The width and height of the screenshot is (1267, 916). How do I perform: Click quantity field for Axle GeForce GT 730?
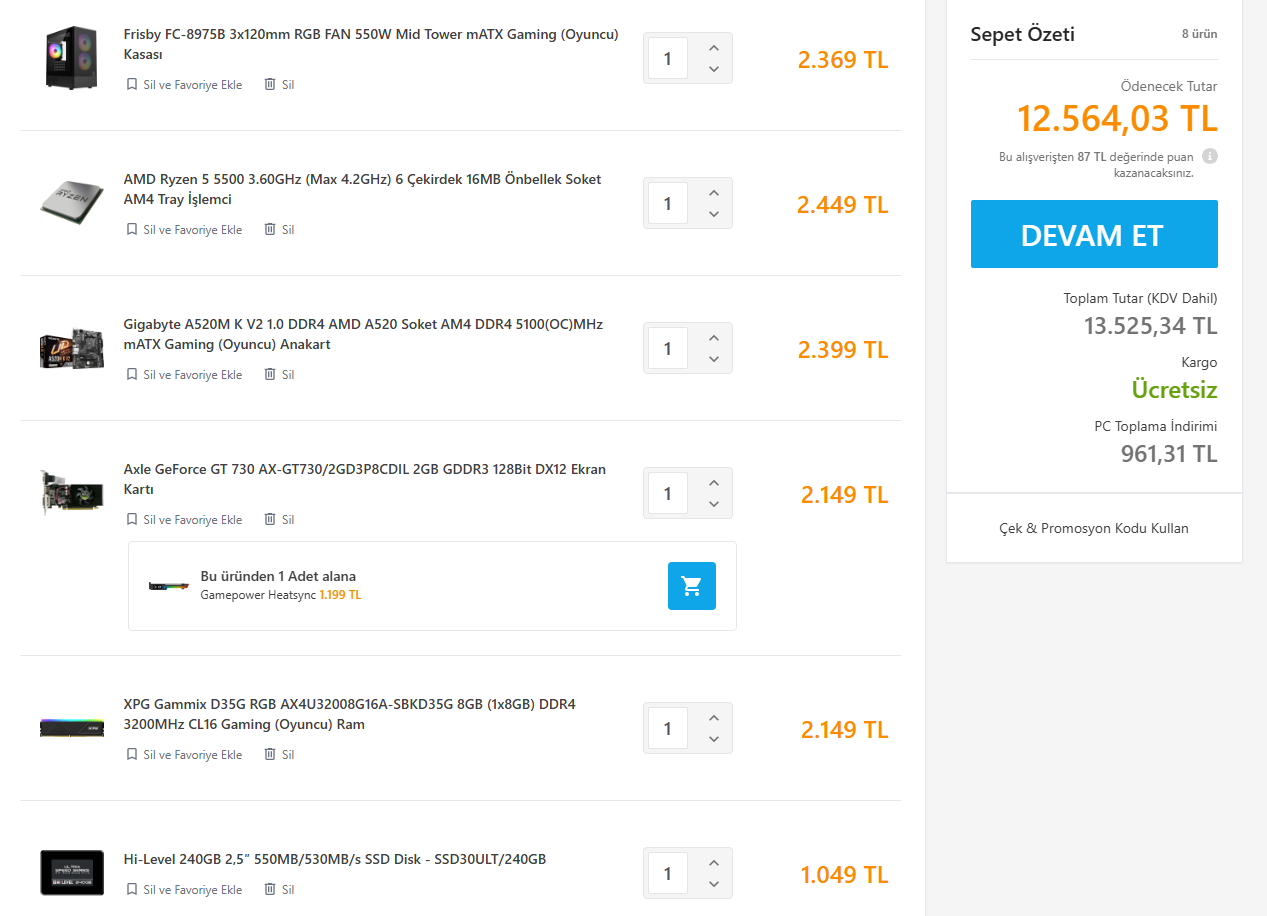668,494
